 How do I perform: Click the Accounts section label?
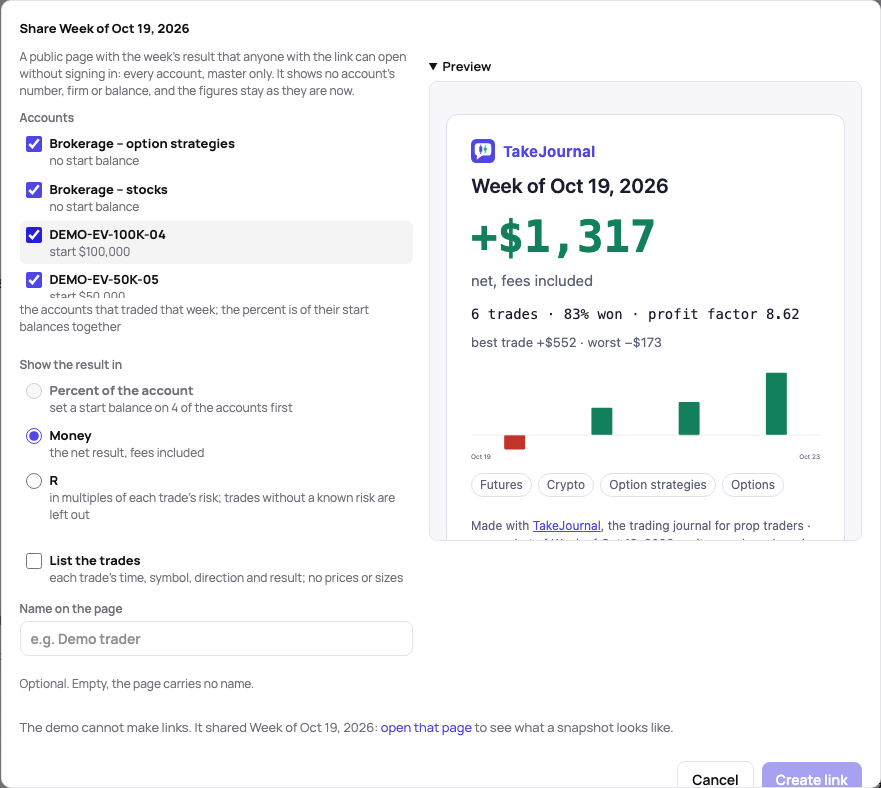(x=47, y=118)
